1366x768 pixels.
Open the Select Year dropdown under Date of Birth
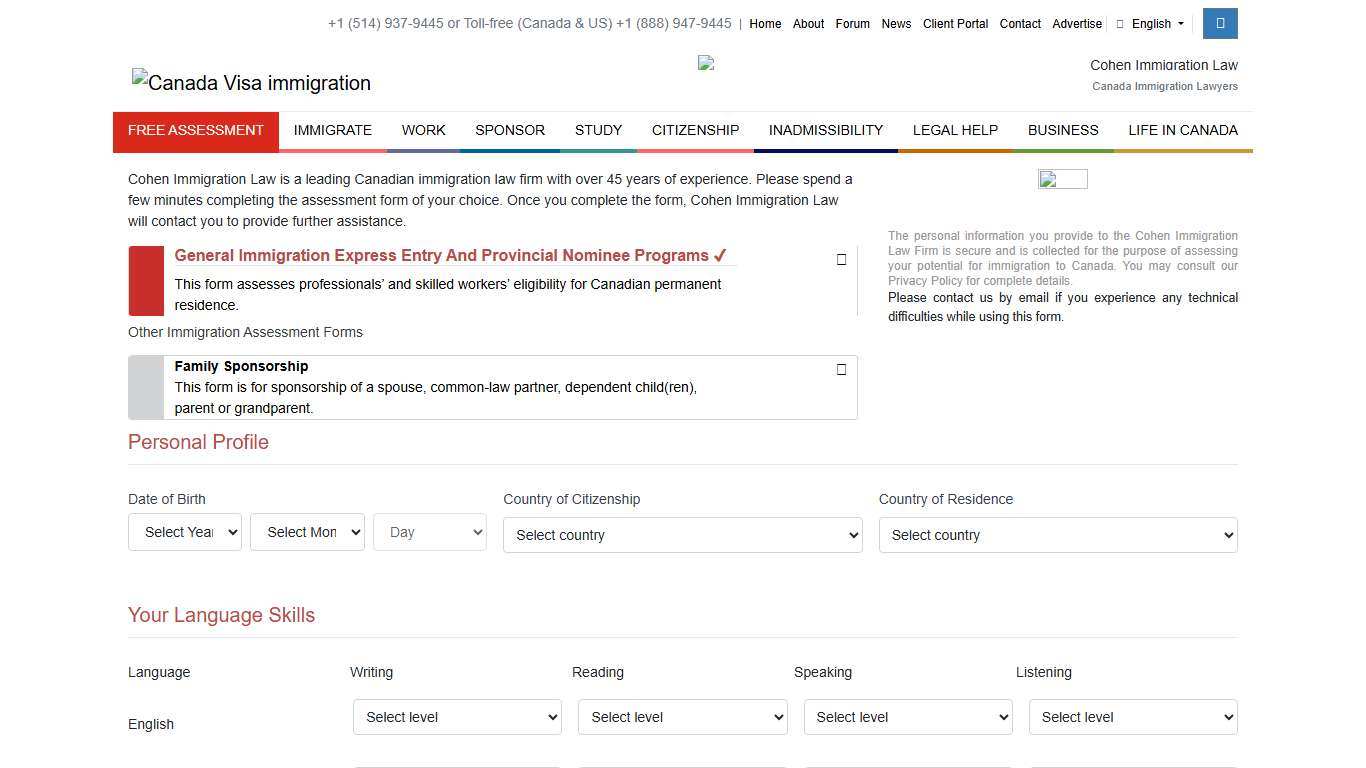(x=184, y=531)
